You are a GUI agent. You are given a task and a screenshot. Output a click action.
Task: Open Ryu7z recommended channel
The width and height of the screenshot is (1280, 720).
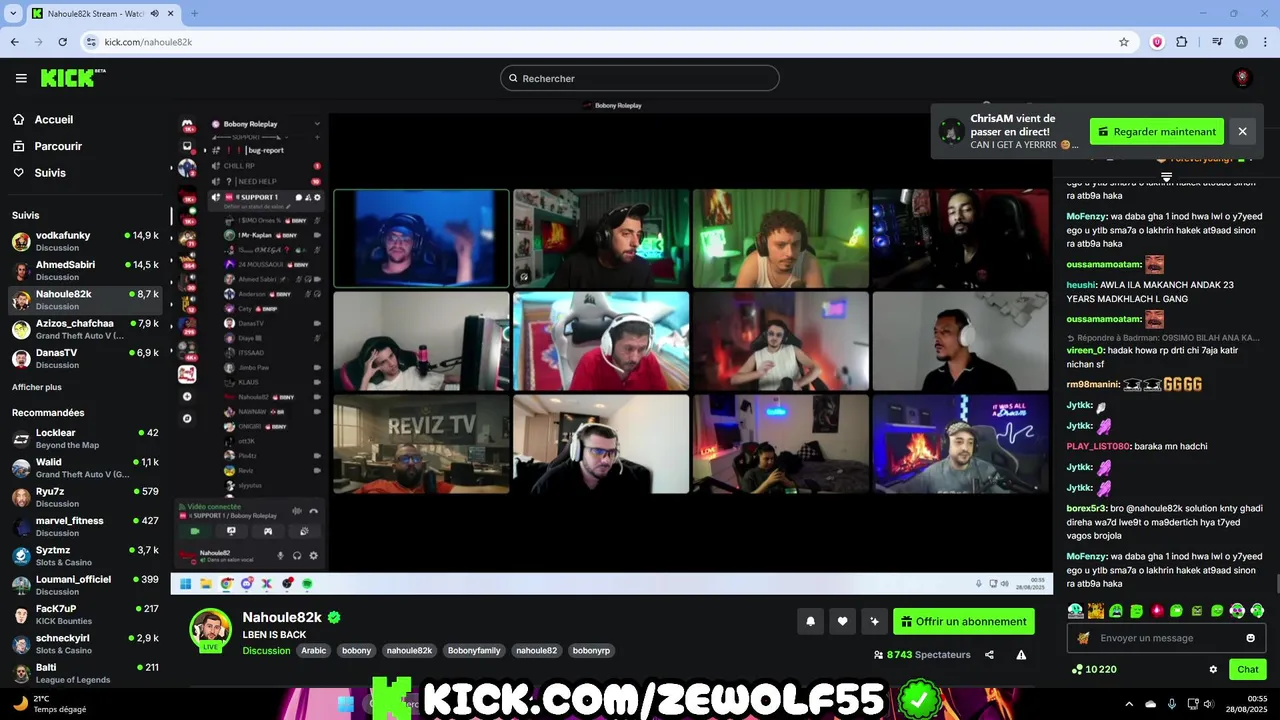tap(85, 497)
